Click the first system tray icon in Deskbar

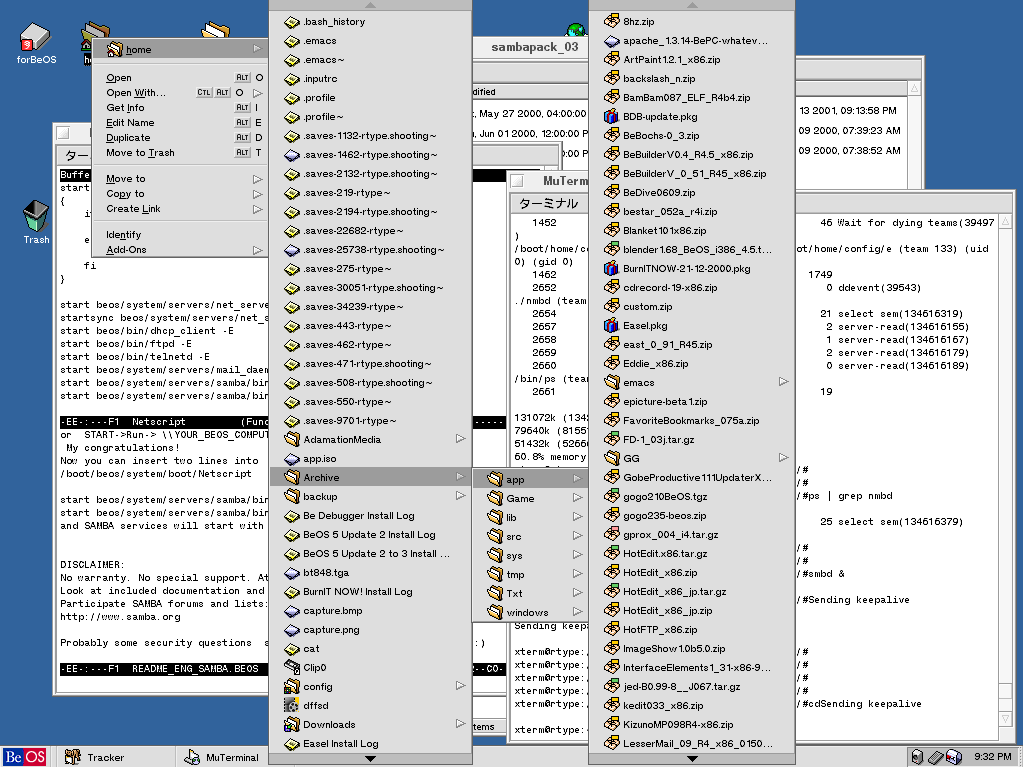click(918, 757)
